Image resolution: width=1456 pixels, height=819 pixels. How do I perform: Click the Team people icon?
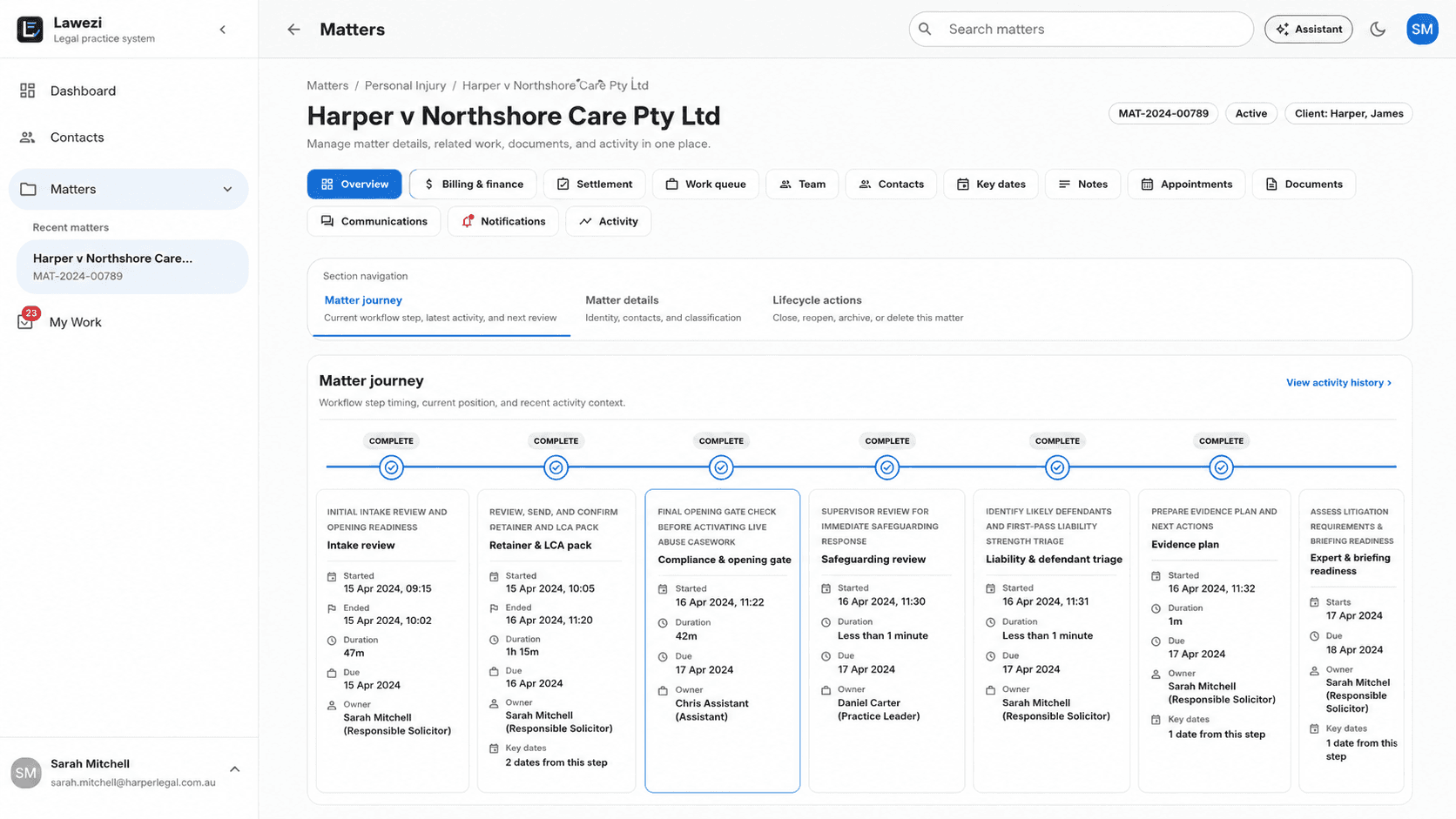click(x=785, y=184)
